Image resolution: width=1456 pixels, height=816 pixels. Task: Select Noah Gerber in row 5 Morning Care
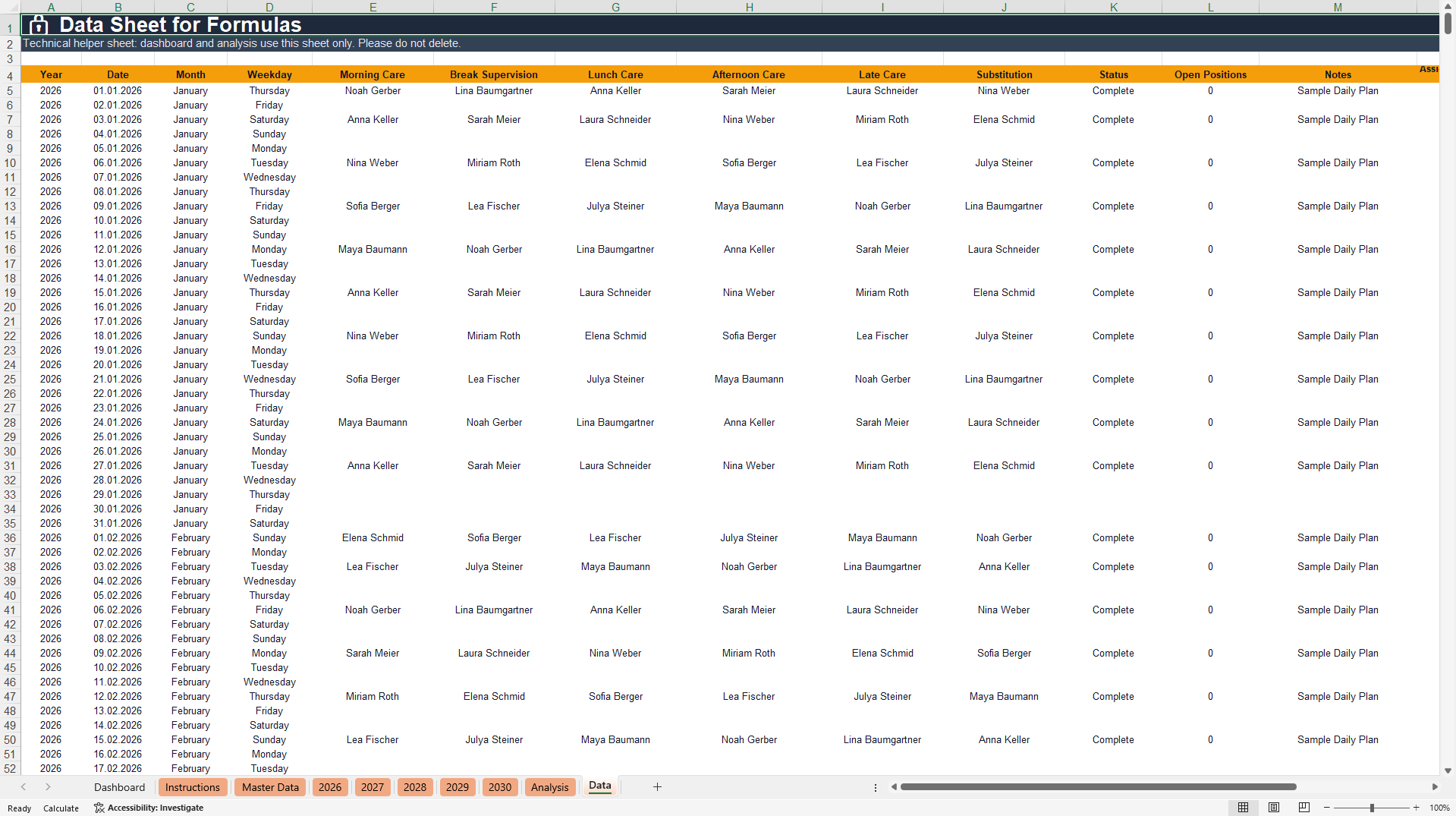click(x=373, y=90)
